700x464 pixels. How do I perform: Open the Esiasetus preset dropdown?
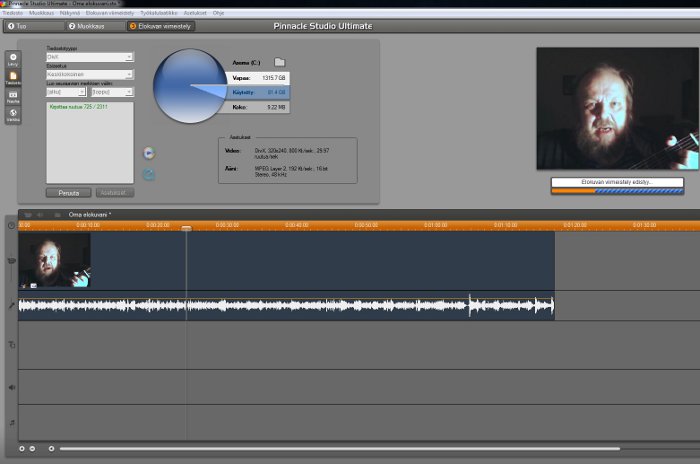[90, 74]
